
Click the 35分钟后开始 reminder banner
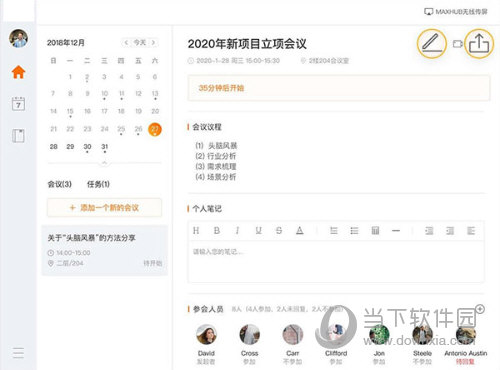339,88
